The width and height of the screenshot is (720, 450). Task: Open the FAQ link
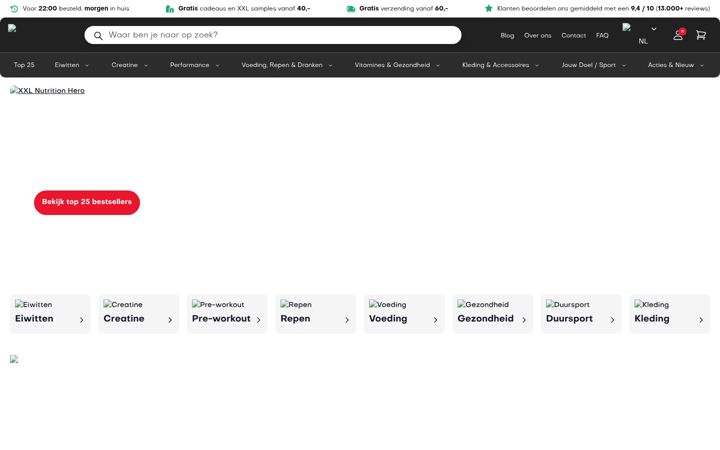pyautogui.click(x=602, y=35)
